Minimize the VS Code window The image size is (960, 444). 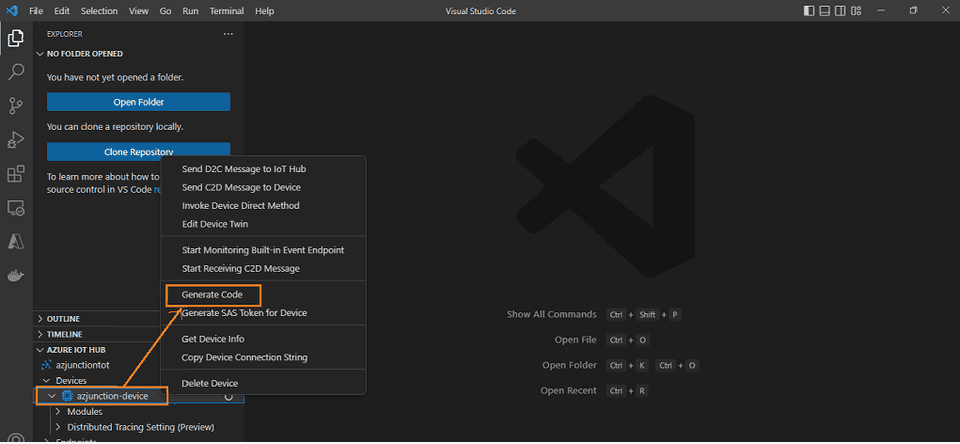pos(882,10)
